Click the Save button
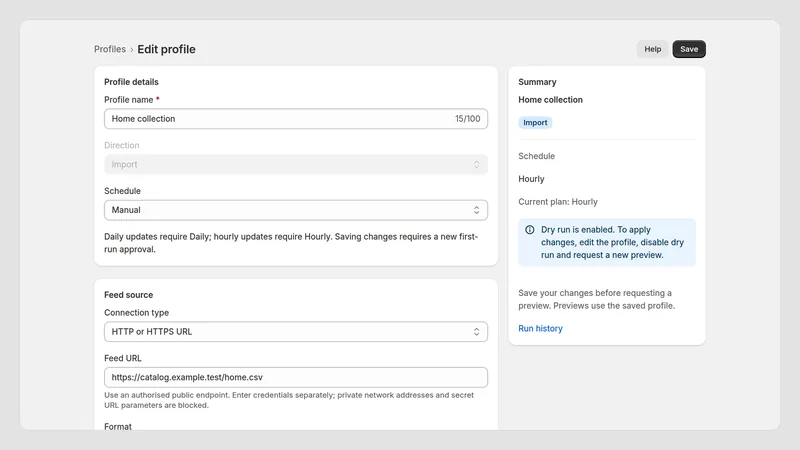 pyautogui.click(x=689, y=49)
